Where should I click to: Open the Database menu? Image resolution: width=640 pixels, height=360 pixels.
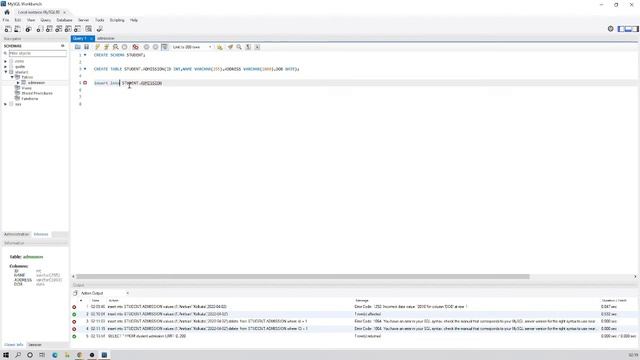click(x=64, y=20)
